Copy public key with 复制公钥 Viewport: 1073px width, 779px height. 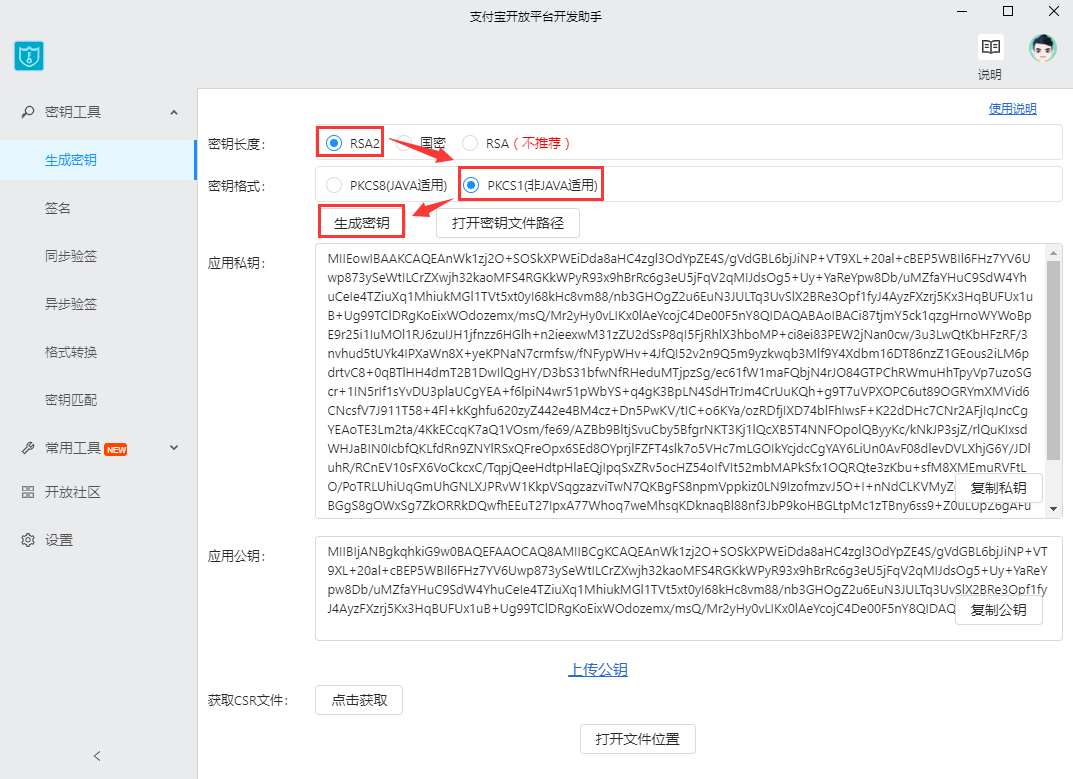click(x=998, y=610)
